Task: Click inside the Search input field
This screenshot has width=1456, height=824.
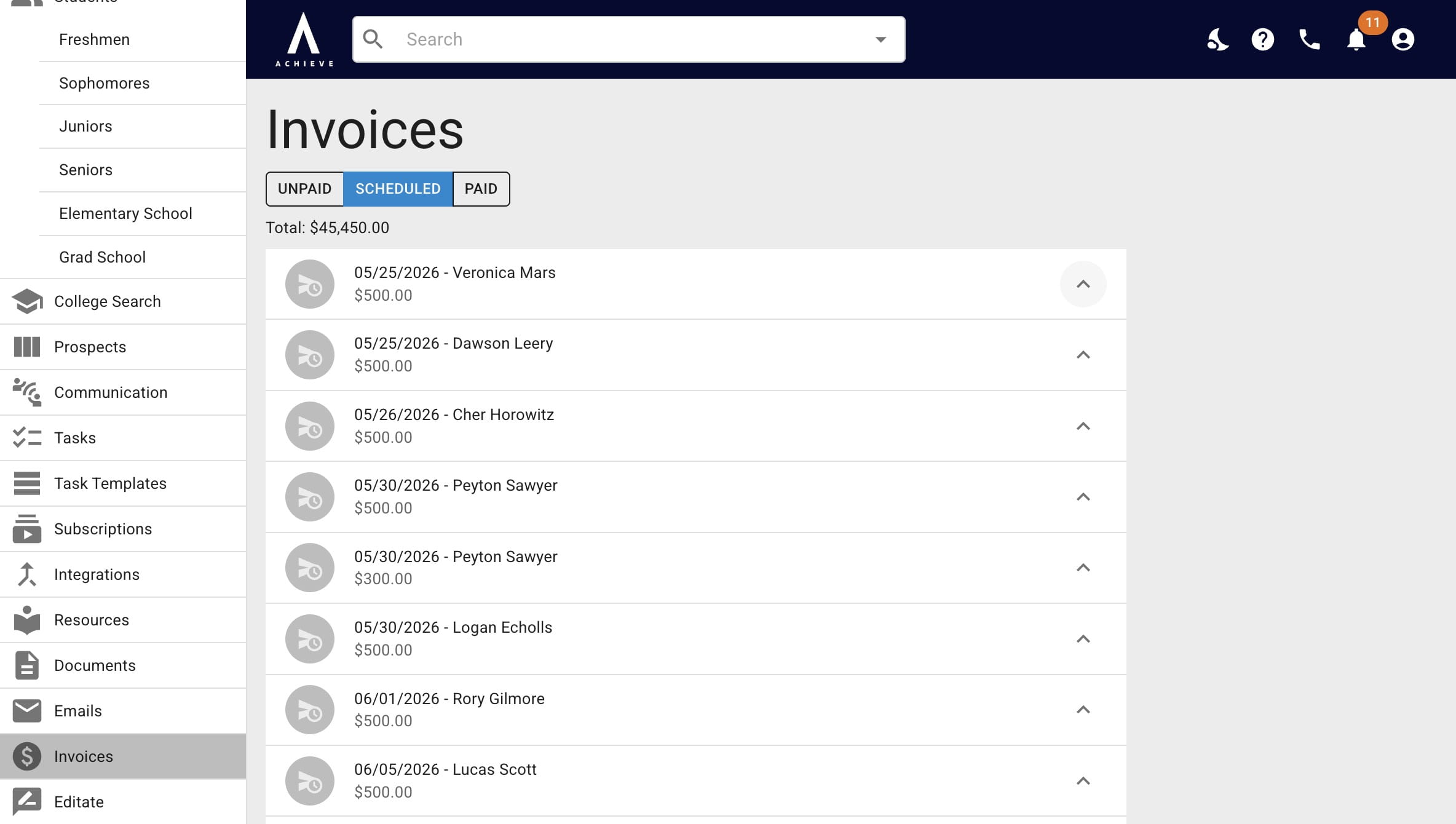Action: (x=628, y=39)
